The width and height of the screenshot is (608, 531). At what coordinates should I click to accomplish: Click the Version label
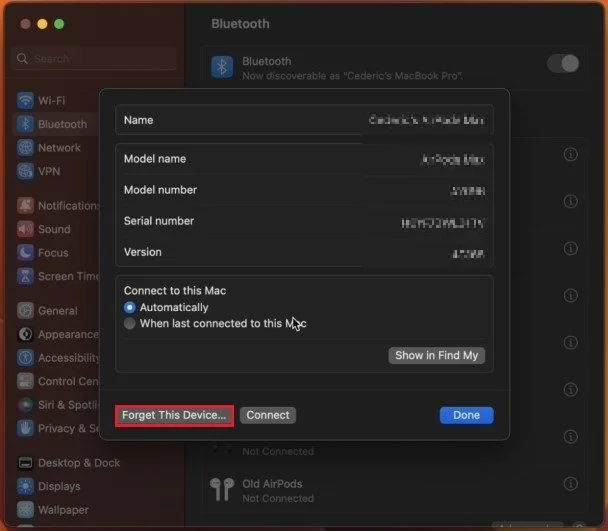pos(143,252)
